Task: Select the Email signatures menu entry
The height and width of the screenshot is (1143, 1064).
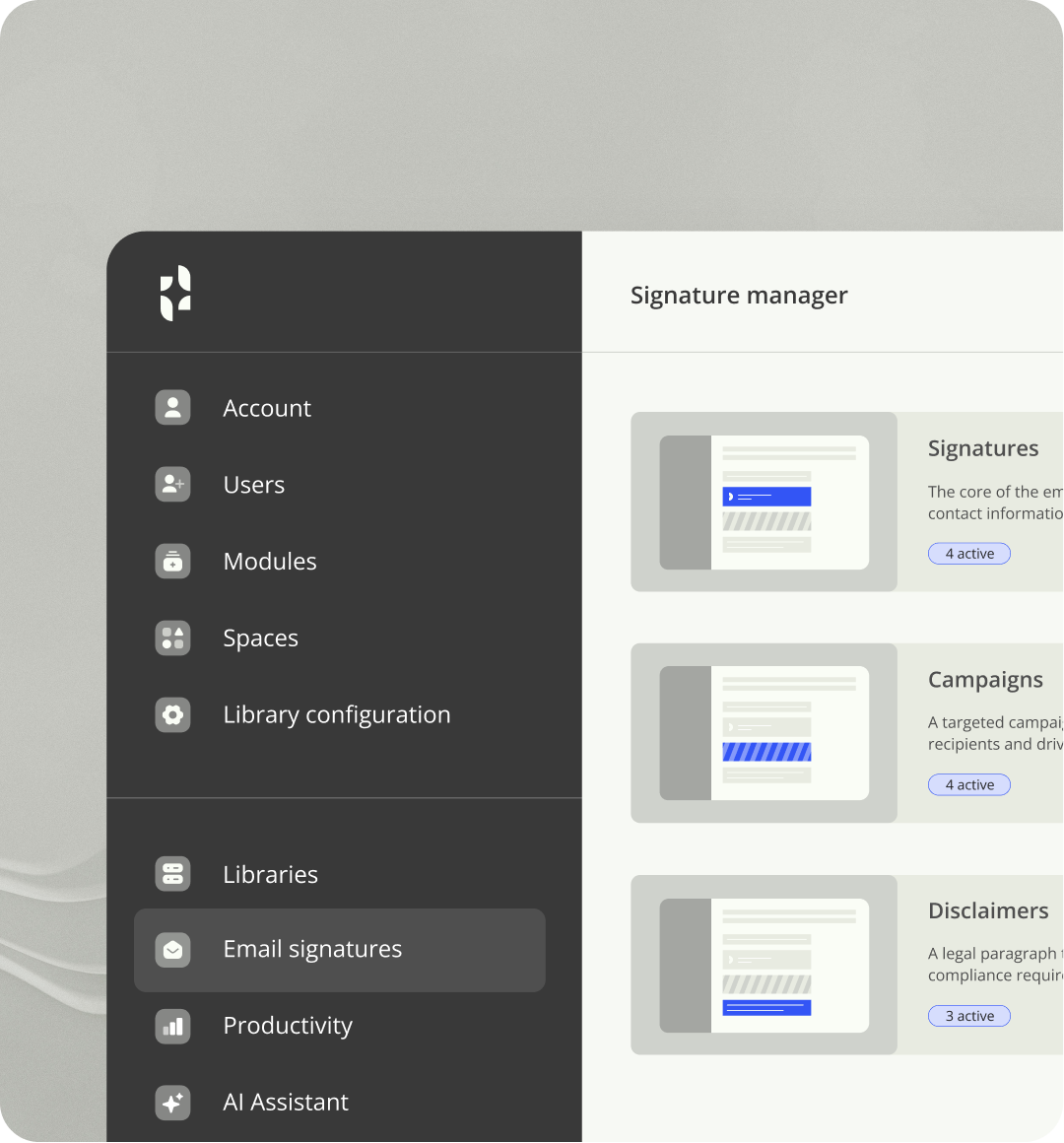Action: coord(312,949)
